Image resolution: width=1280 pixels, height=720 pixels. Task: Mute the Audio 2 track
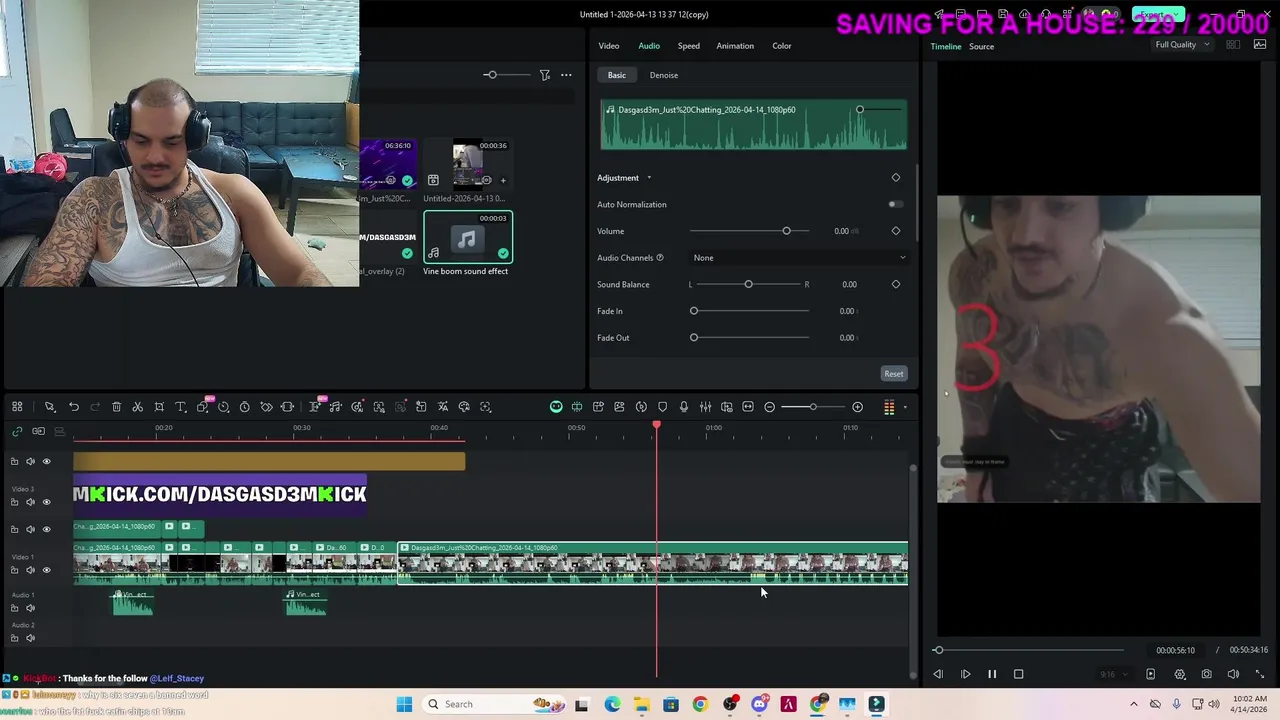(30, 638)
